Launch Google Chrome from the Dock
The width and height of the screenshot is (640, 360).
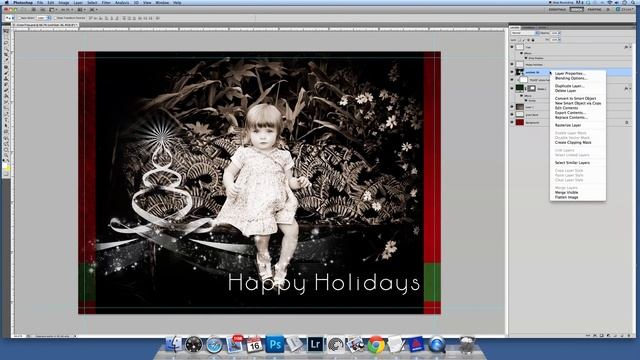(376, 344)
